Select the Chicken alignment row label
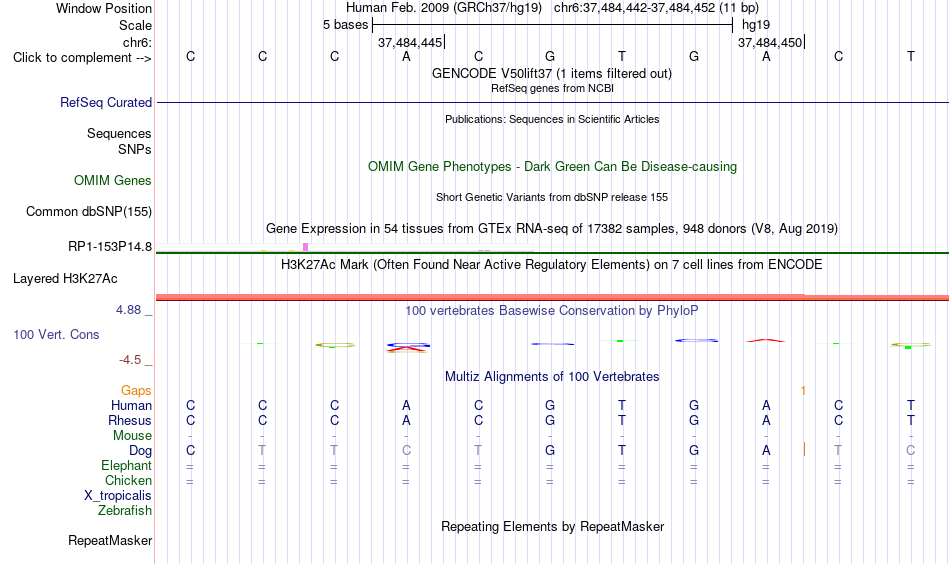 point(128,480)
